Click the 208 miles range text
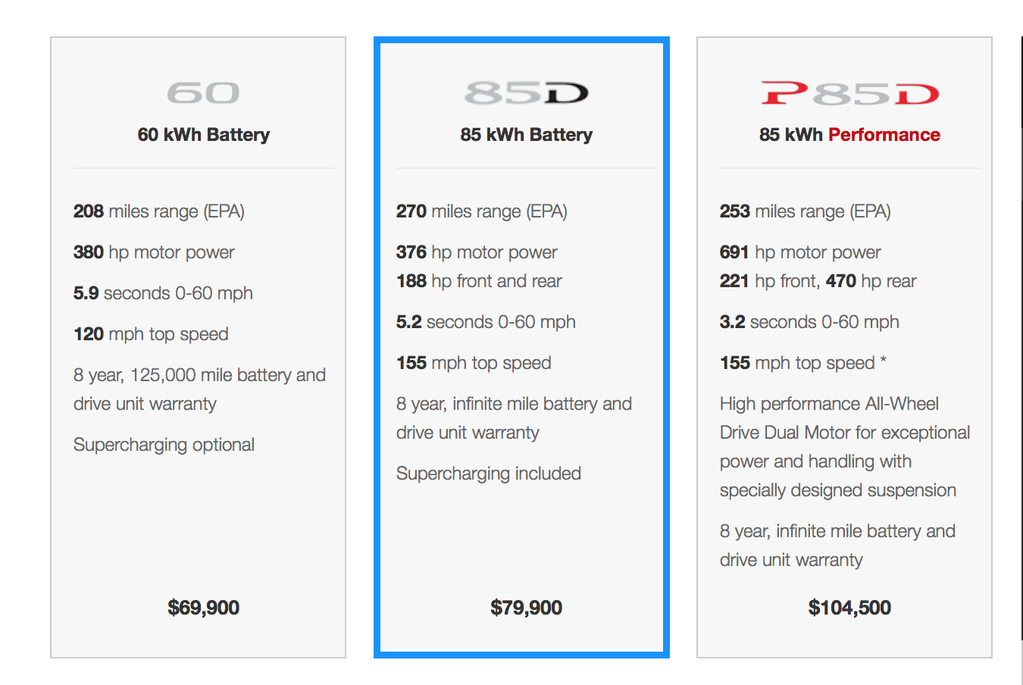This screenshot has height=685, width=1023. (x=159, y=211)
